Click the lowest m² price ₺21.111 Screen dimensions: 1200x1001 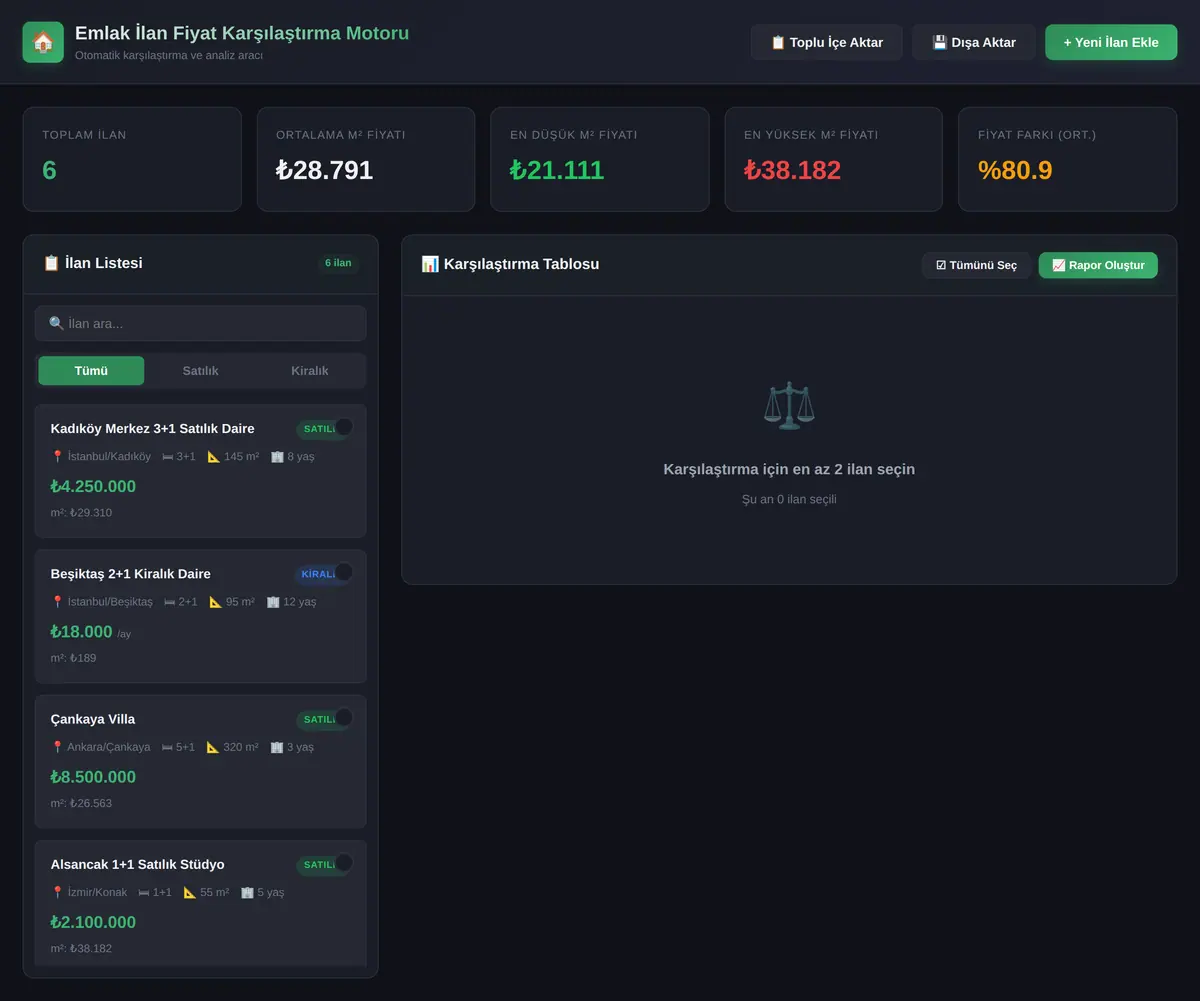[557, 170]
